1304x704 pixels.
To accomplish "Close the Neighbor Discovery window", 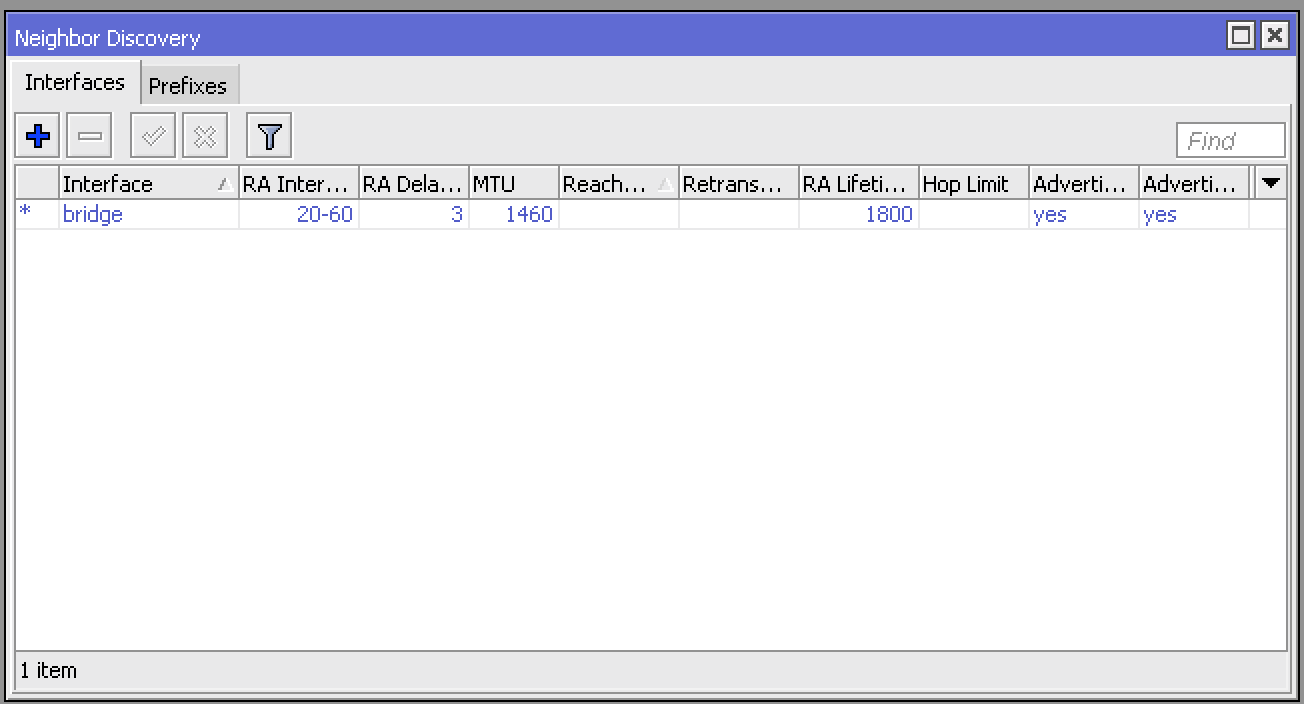I will [1274, 37].
